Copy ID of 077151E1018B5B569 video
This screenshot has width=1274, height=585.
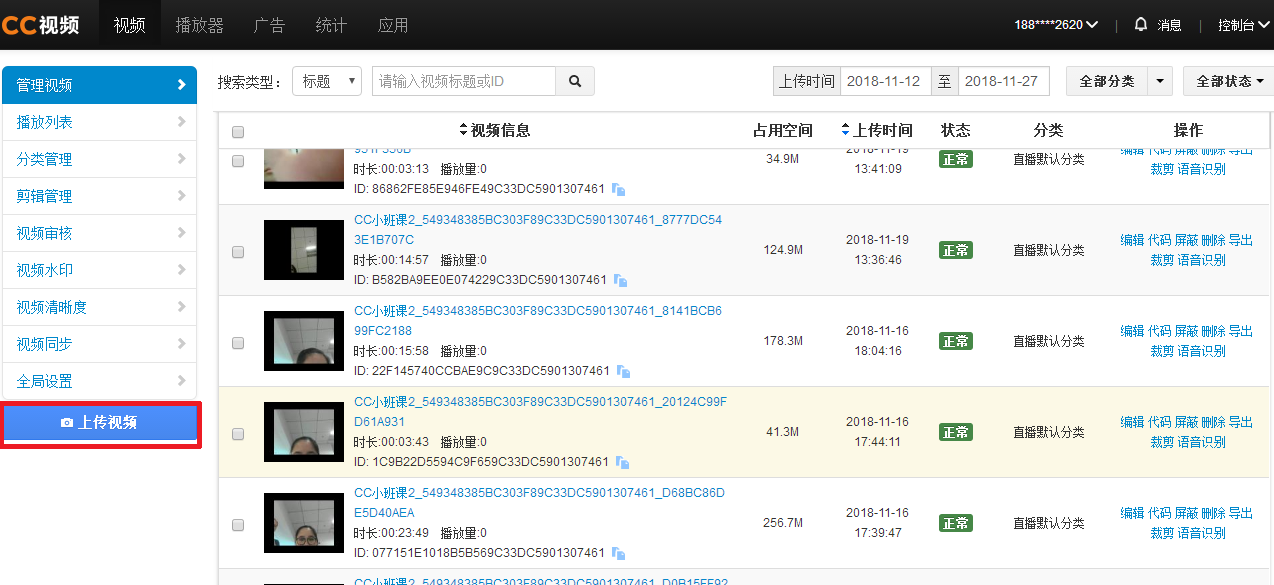click(619, 553)
